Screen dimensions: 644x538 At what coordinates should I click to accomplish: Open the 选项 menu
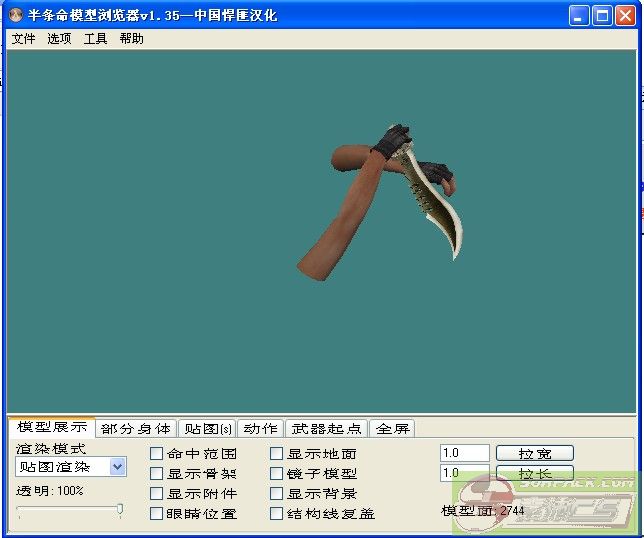coord(59,39)
